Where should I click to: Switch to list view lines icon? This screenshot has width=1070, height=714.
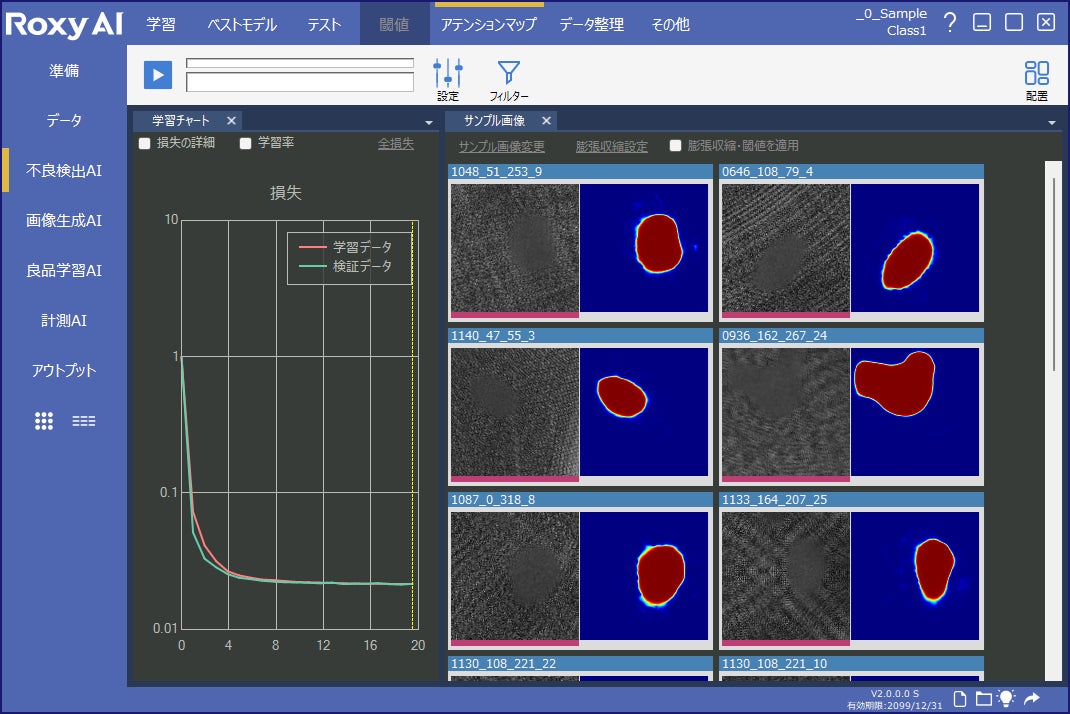[84, 421]
